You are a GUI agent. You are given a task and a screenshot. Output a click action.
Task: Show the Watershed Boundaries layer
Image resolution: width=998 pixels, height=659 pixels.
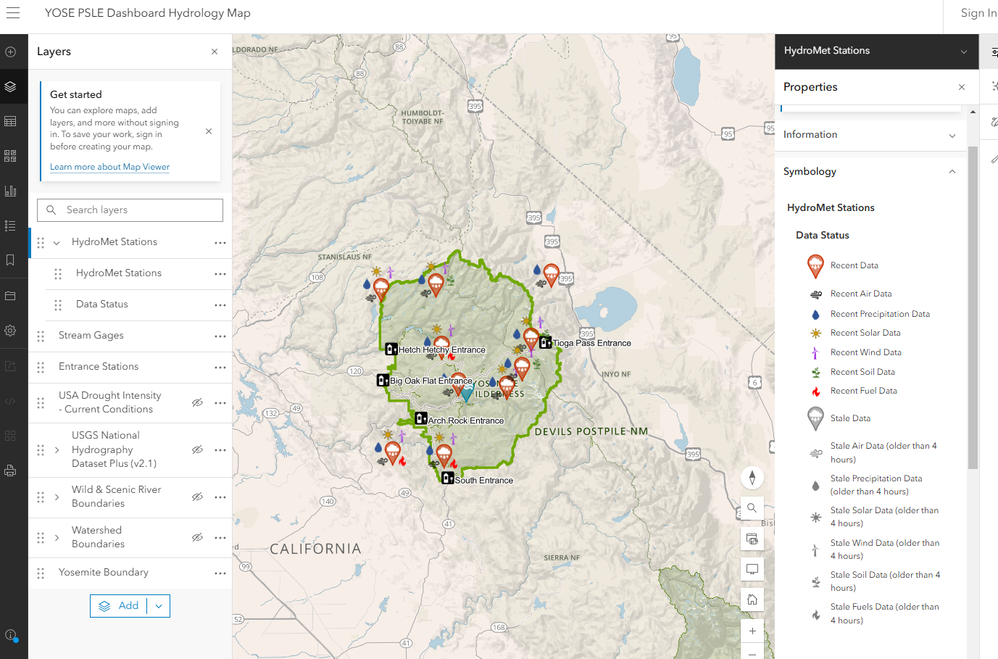(197, 537)
